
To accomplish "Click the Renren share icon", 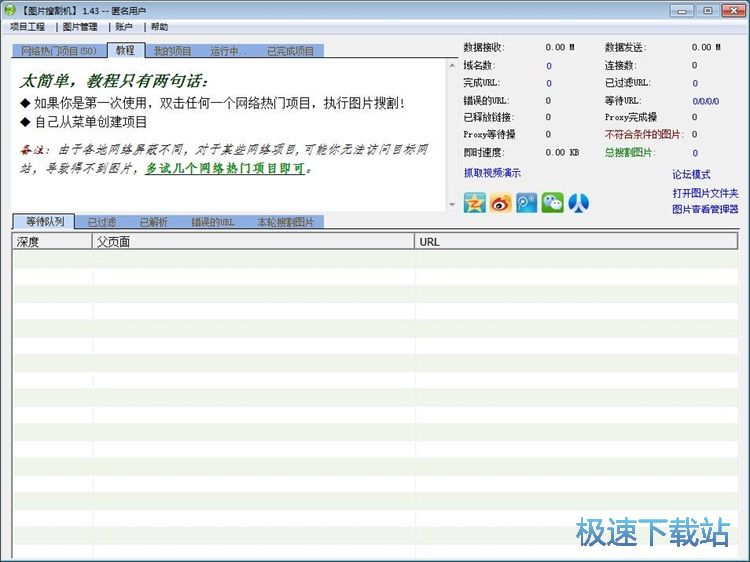I will point(578,203).
